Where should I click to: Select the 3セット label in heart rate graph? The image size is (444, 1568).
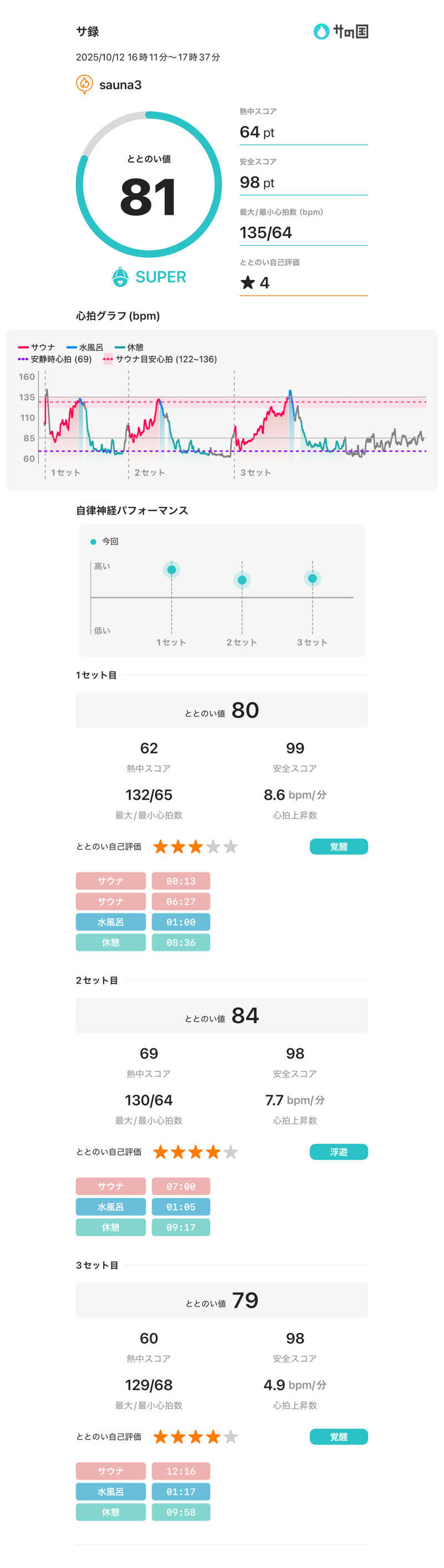255,473
